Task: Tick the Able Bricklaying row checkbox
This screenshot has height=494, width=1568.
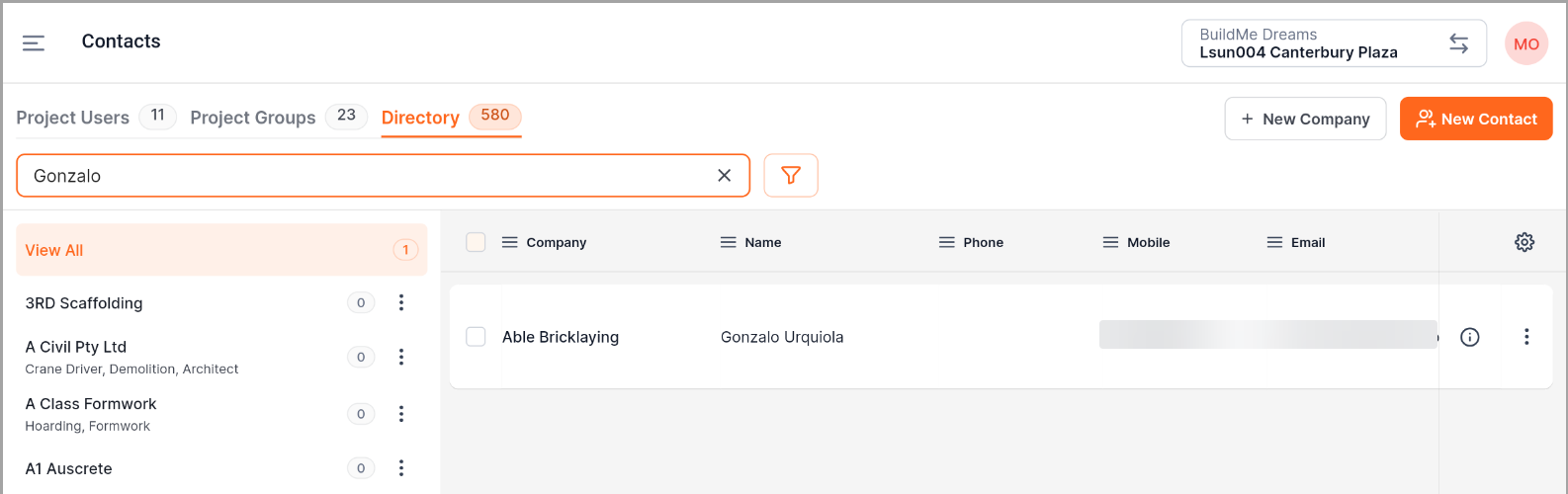Action: tap(476, 337)
